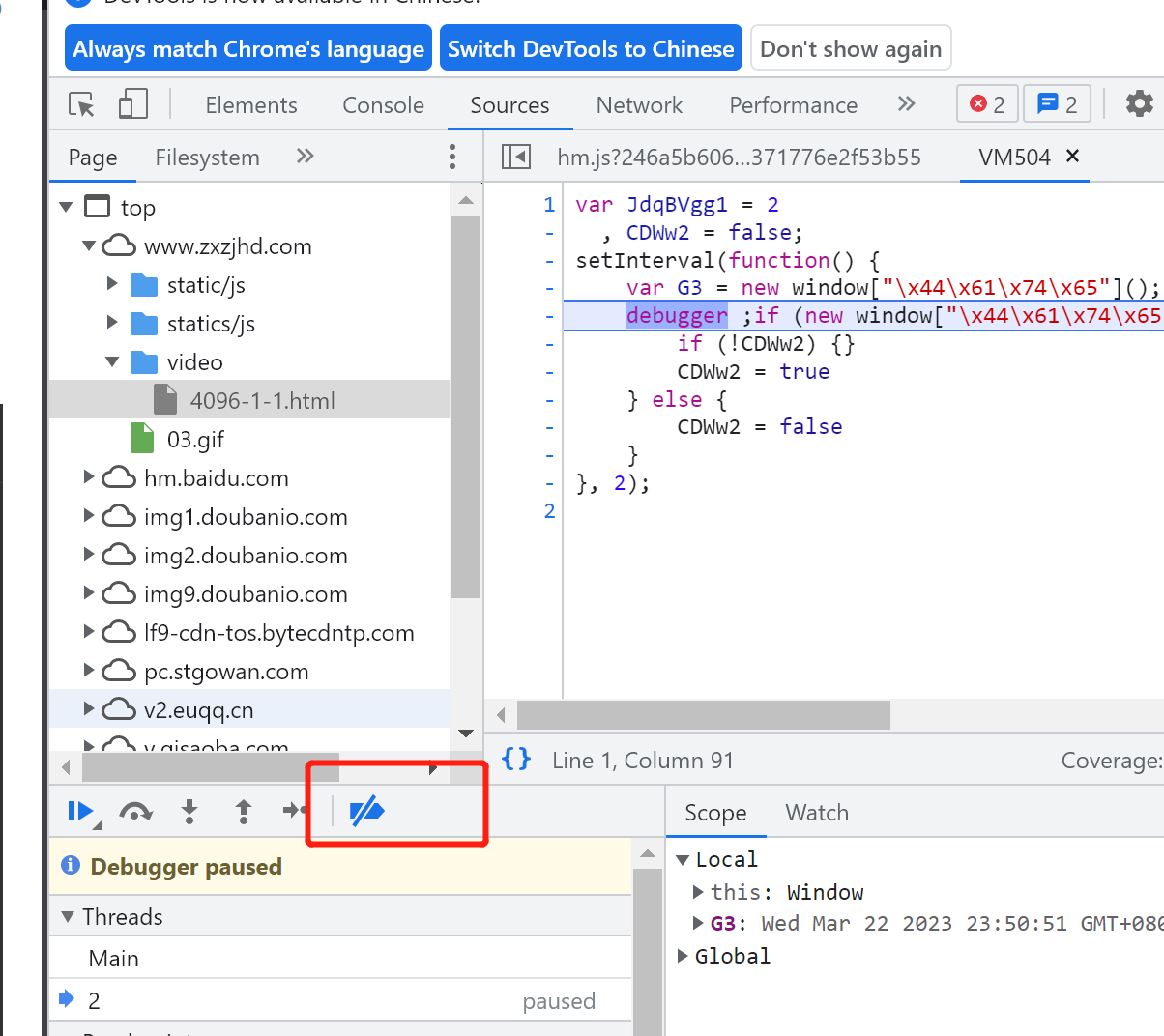Switch to the Filesystem tab
Image resolution: width=1164 pixels, height=1036 pixels.
(208, 157)
